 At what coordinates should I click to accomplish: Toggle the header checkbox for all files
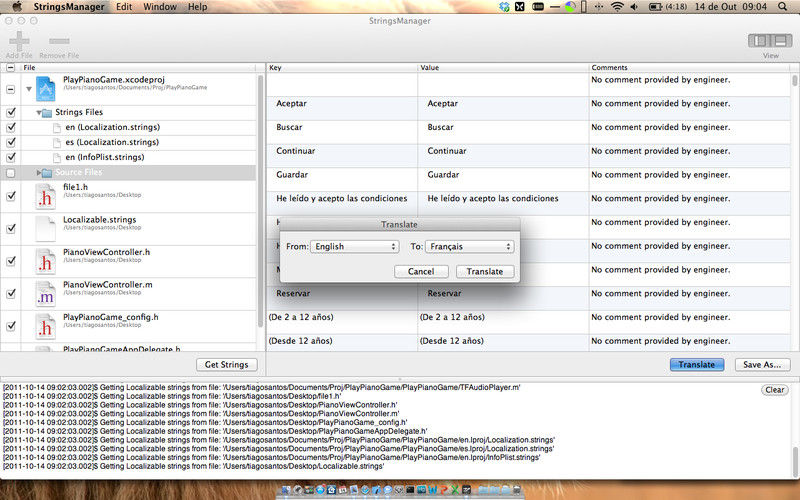tap(10, 67)
